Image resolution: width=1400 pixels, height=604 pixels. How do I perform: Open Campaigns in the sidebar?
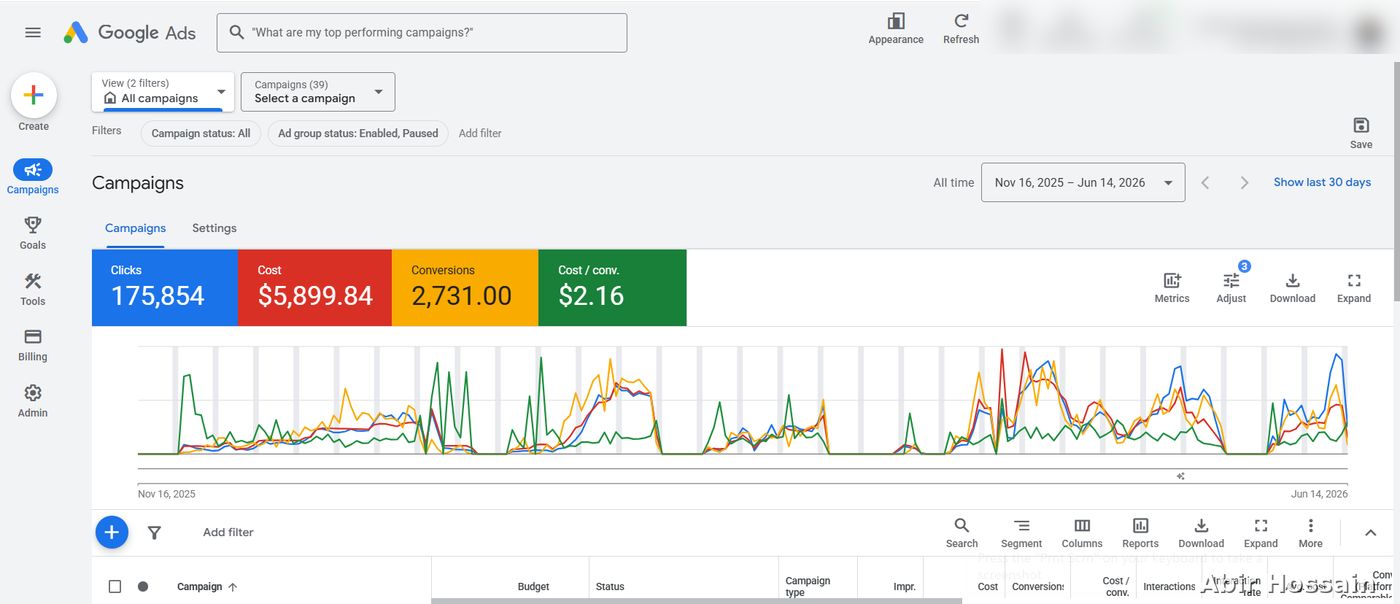pos(33,176)
